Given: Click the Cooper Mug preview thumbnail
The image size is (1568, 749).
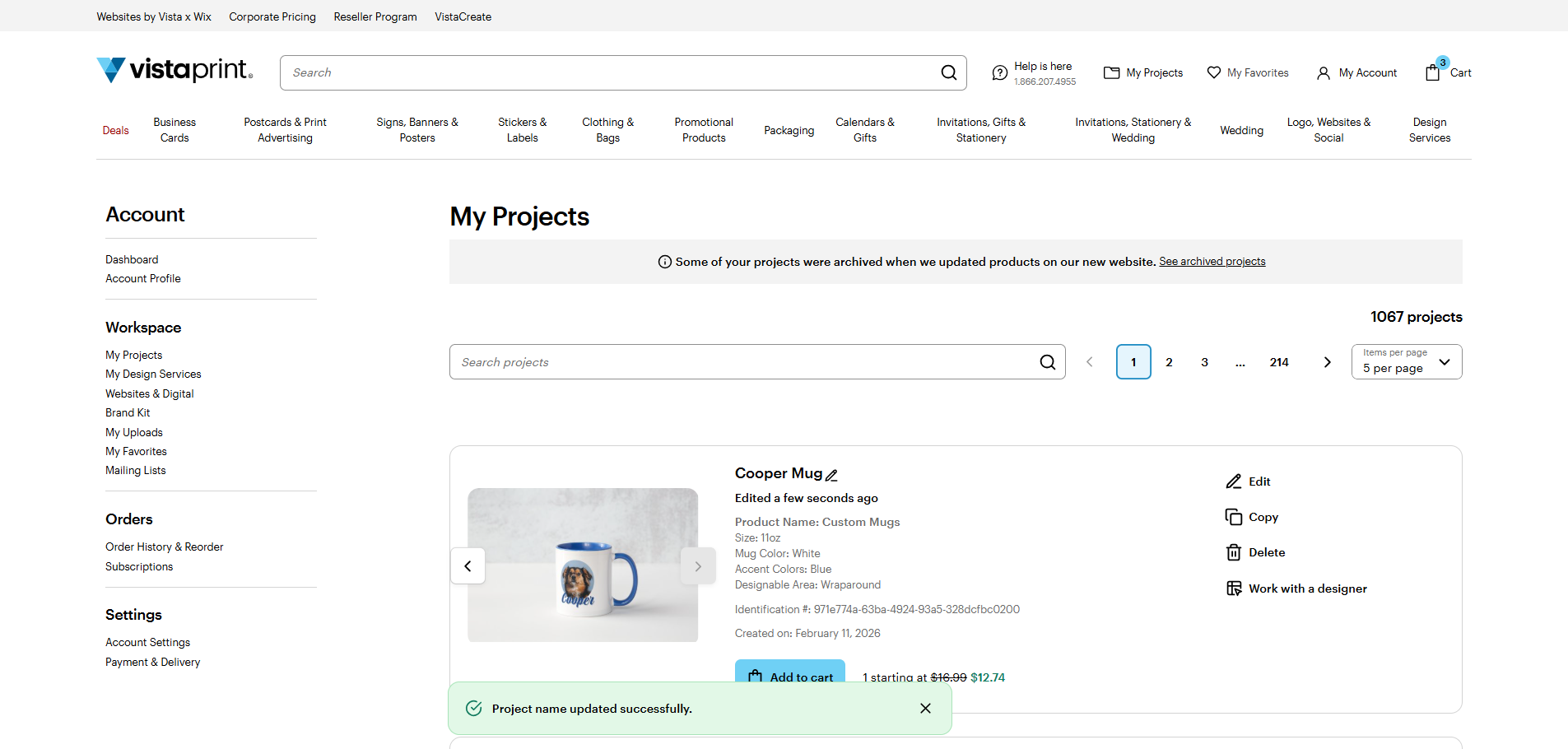Looking at the screenshot, I should pyautogui.click(x=583, y=565).
